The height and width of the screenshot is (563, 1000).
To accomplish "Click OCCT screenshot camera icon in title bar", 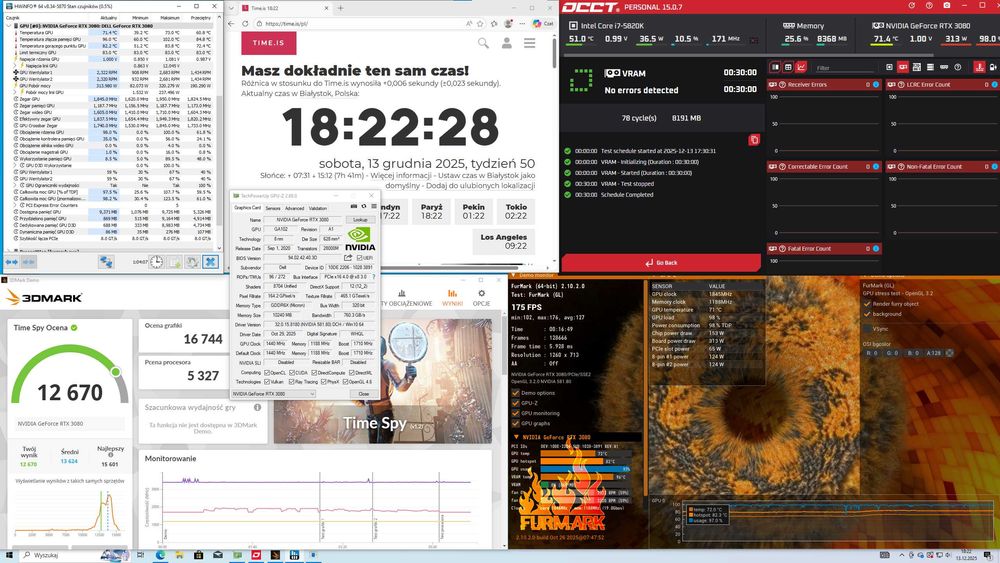I will point(946,6).
